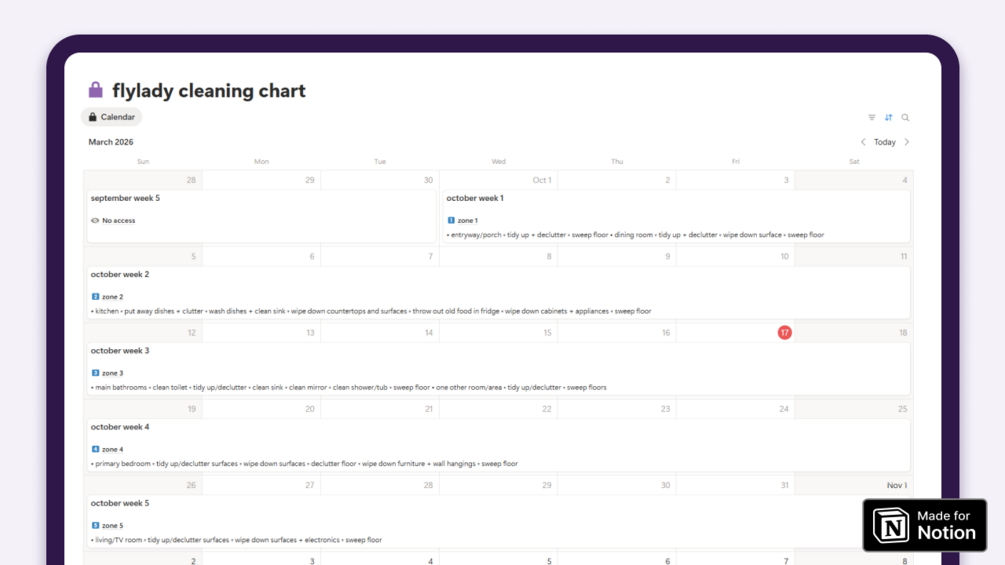This screenshot has width=1005, height=565.
Task: Click the main bathrooms task list text
Action: 349,388
